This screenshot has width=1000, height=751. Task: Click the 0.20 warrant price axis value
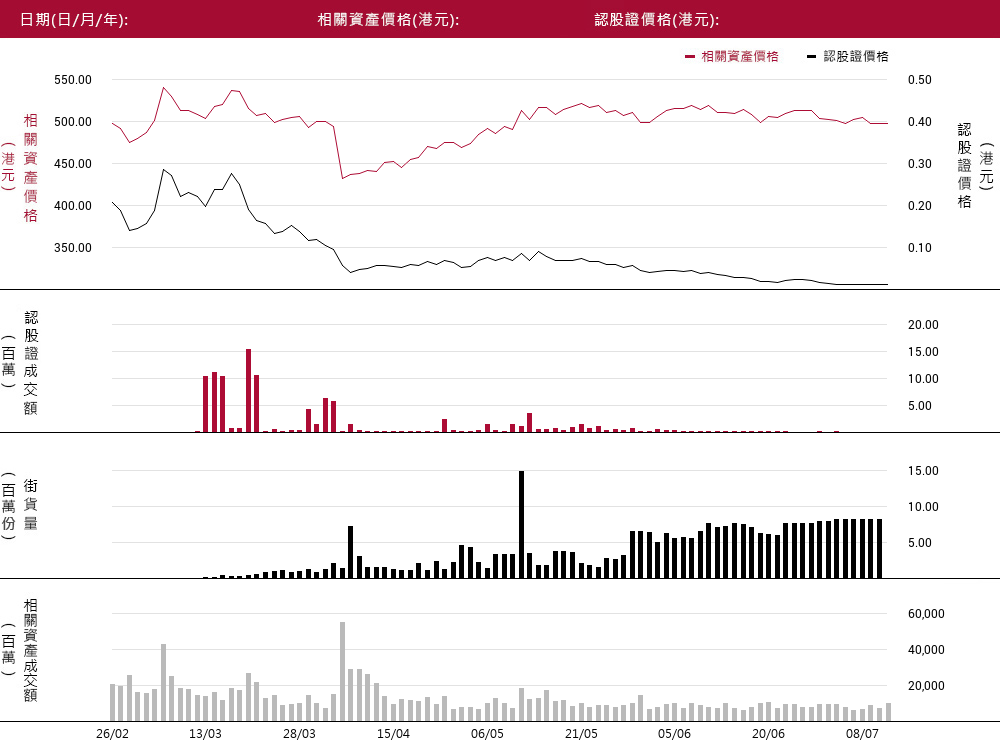(x=920, y=206)
